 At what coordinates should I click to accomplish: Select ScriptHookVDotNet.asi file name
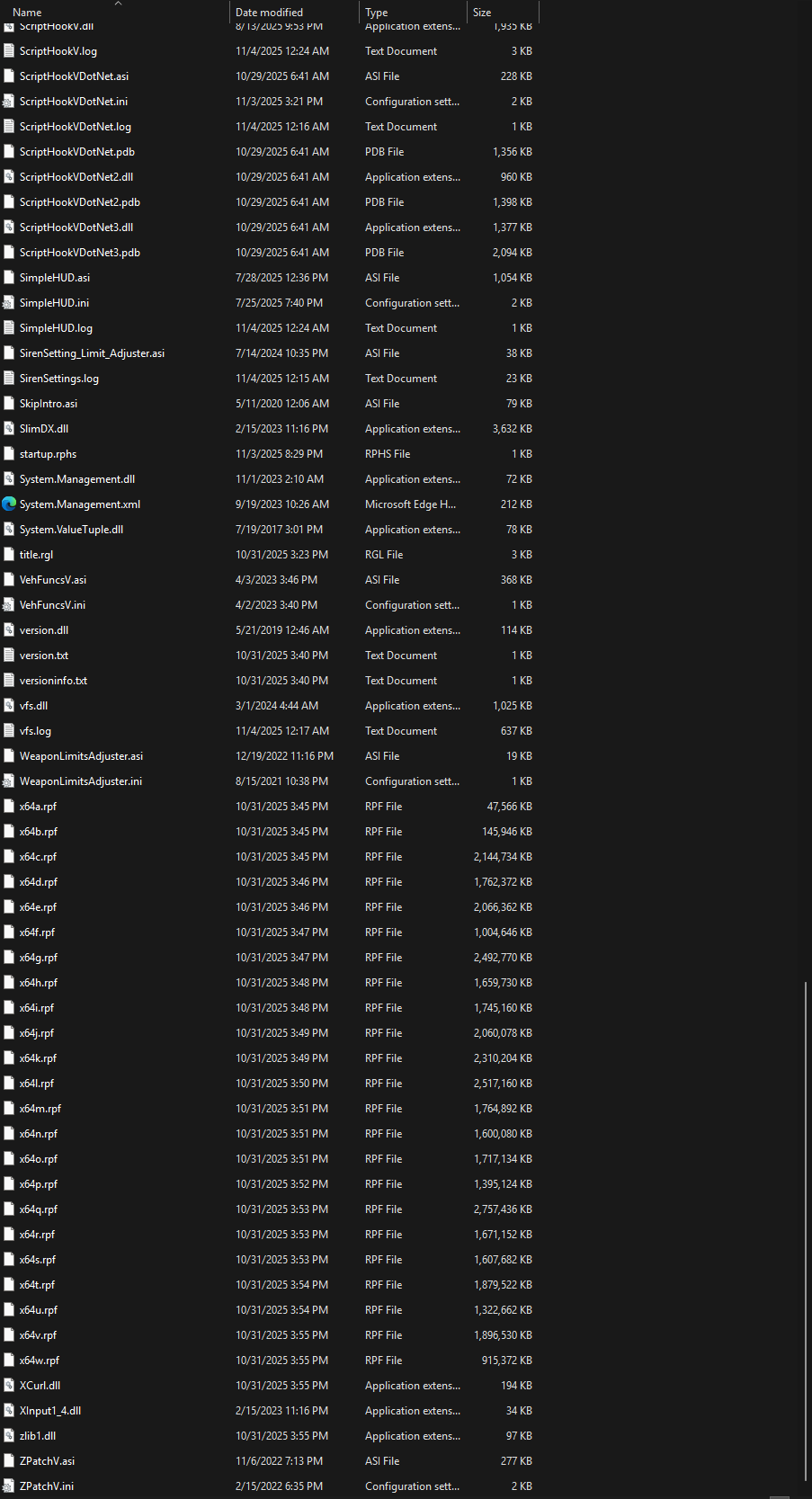[x=74, y=76]
